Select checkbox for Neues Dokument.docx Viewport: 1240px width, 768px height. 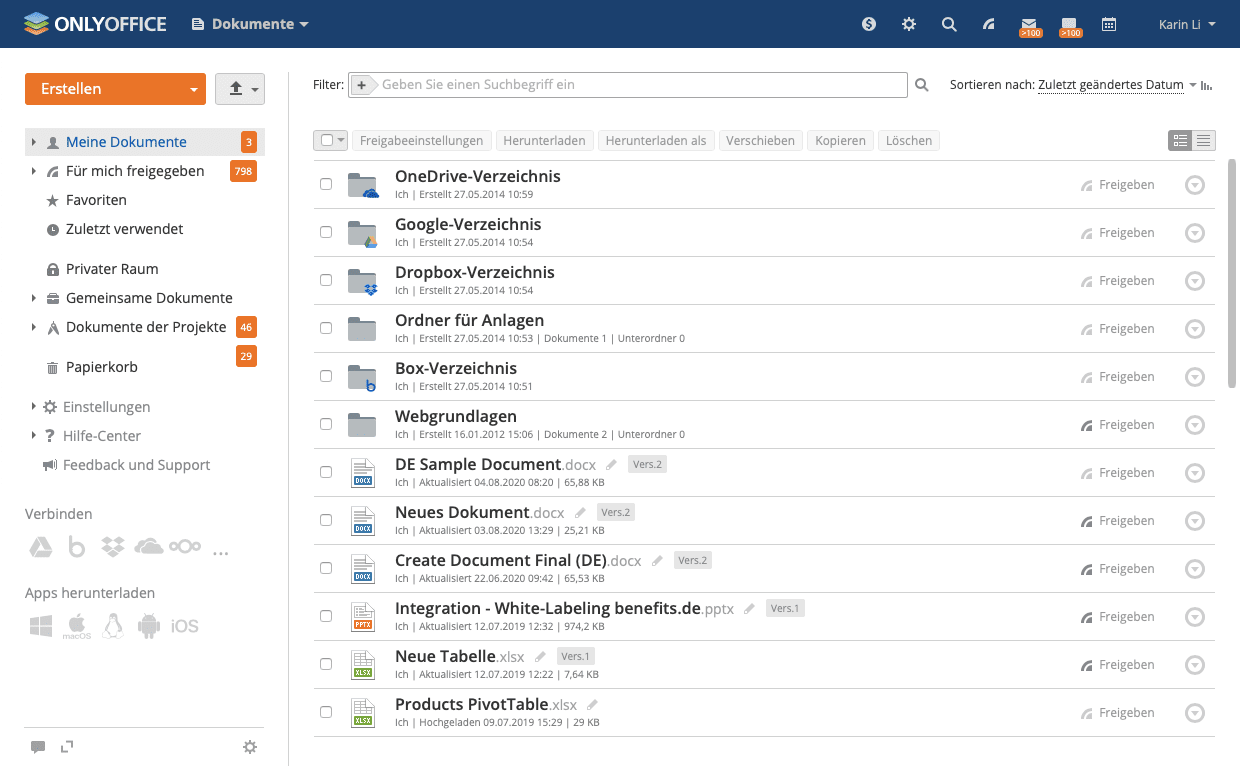click(326, 520)
